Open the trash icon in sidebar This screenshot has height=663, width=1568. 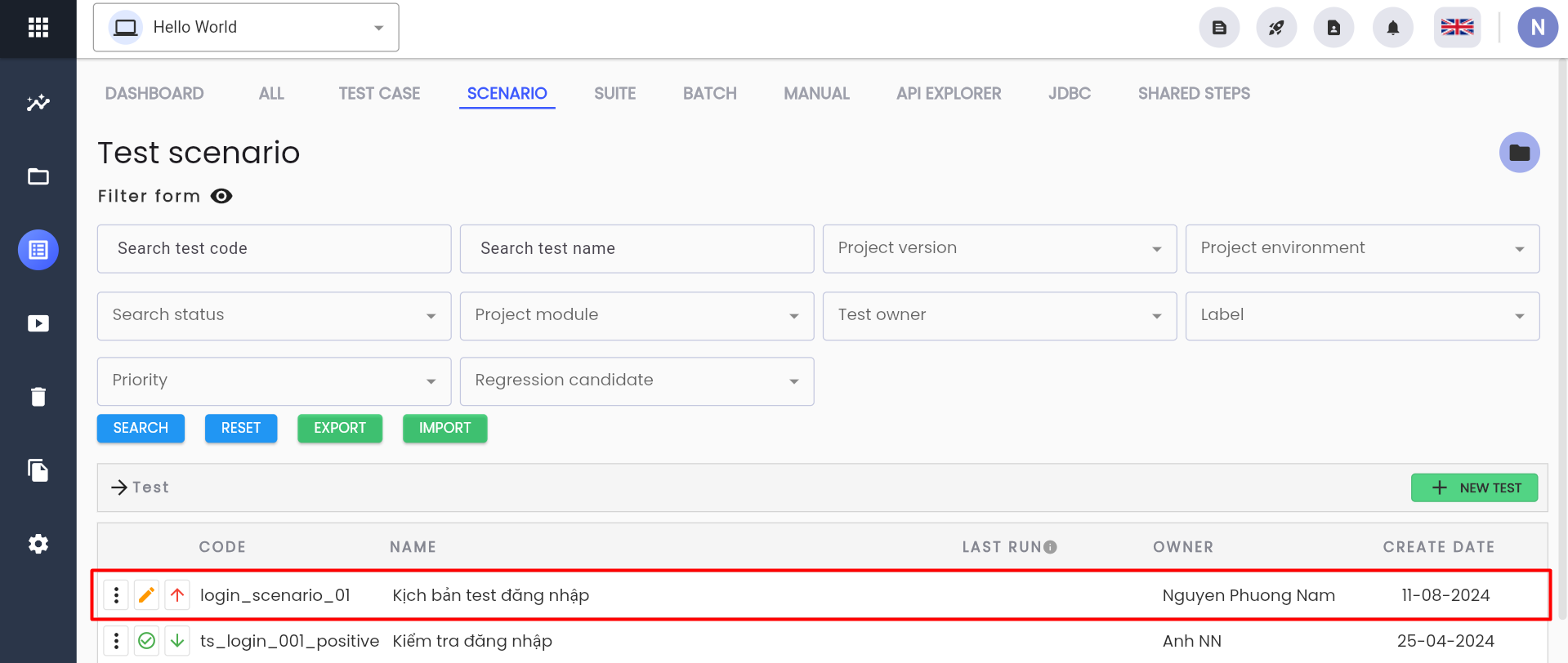38,397
